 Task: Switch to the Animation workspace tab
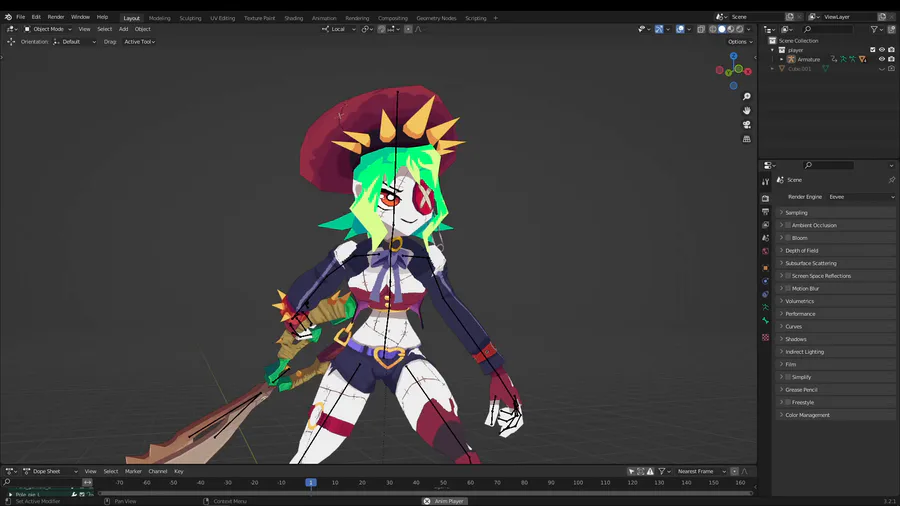[324, 18]
